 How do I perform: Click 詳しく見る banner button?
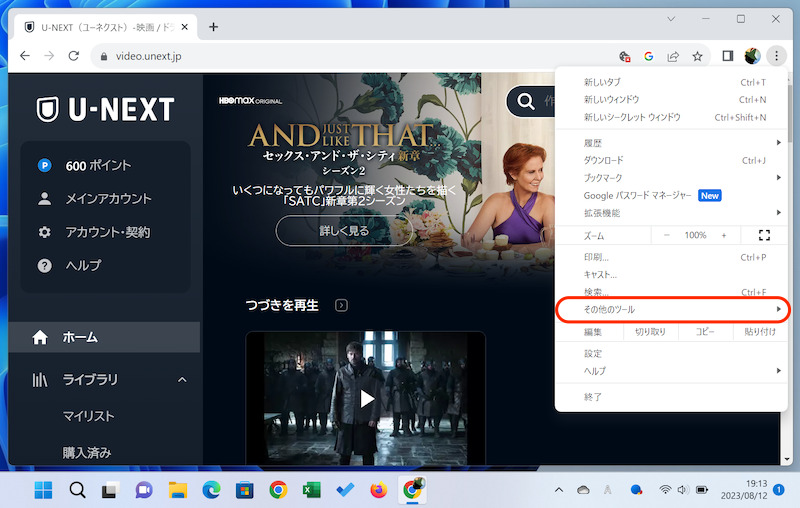point(344,231)
